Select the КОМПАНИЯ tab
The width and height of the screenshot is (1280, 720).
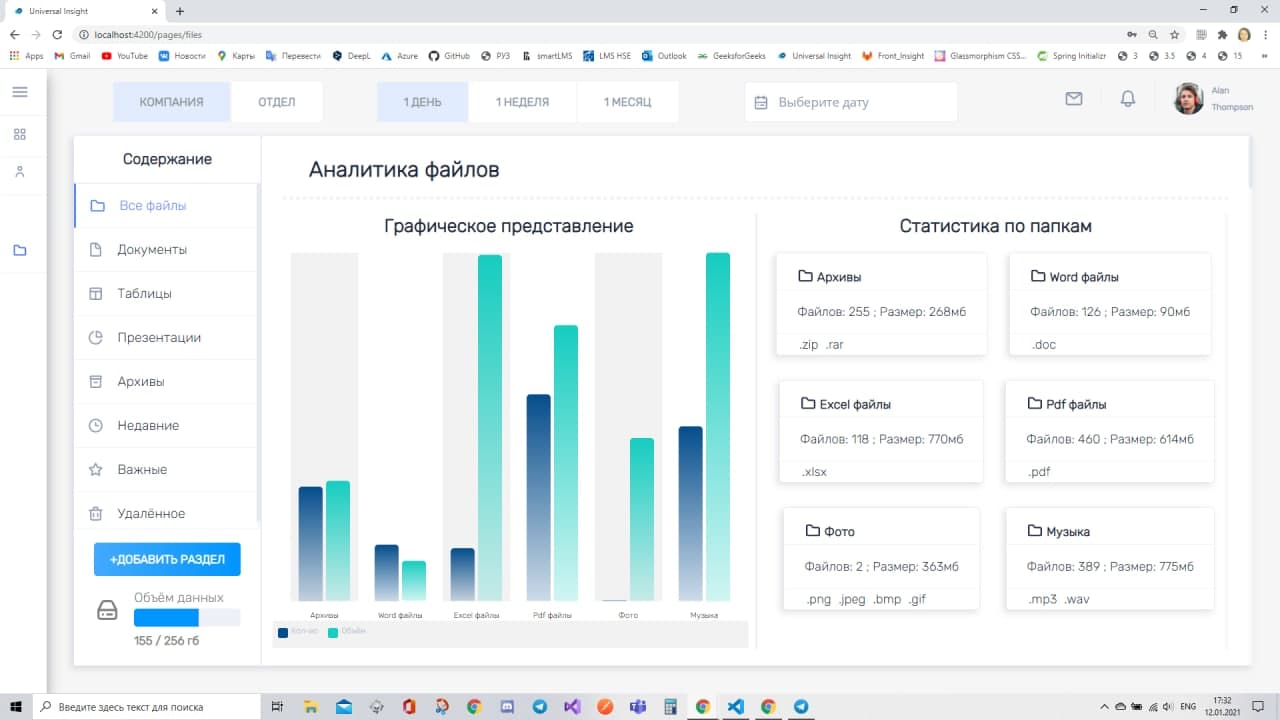click(171, 102)
